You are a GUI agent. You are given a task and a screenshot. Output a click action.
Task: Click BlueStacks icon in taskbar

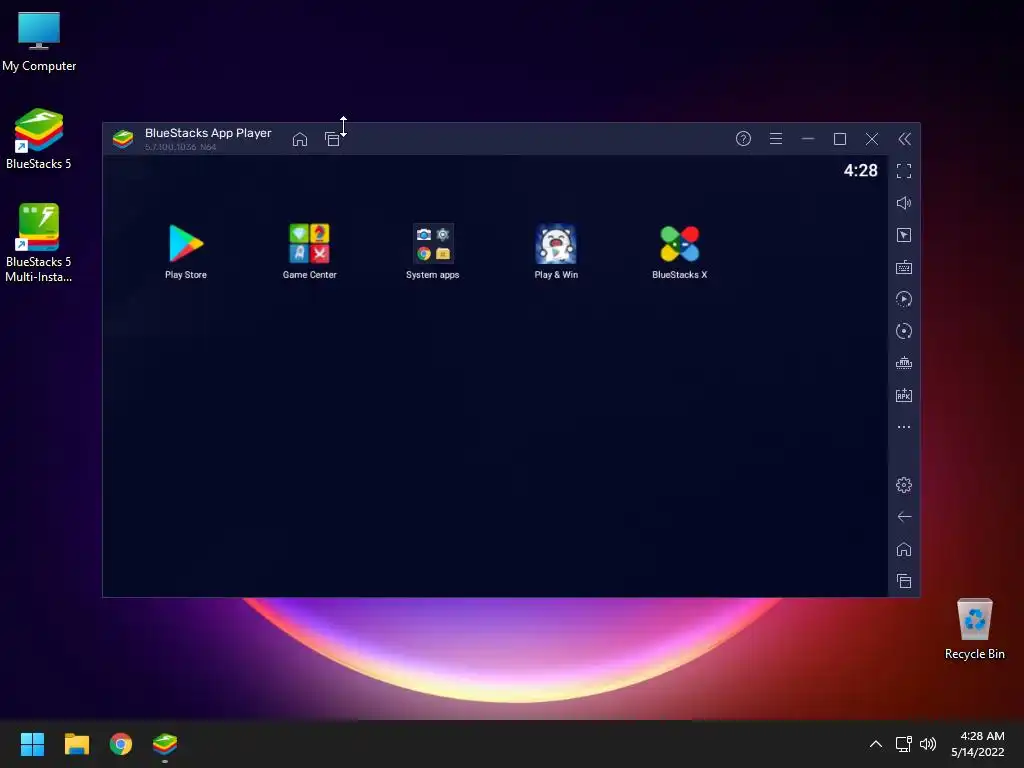tap(165, 744)
